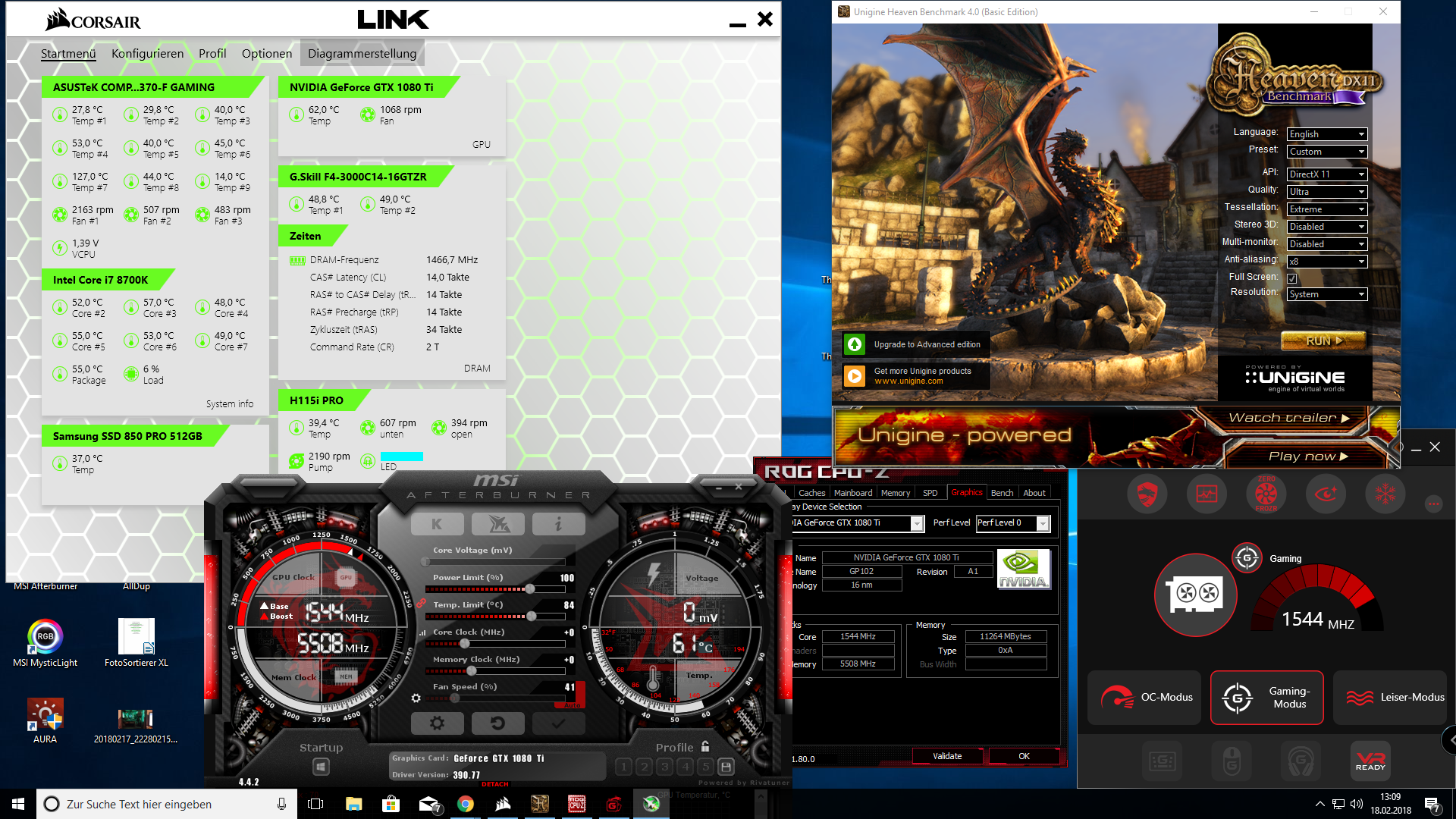Open Afterburner settings gear button
The image size is (1456, 819).
pyautogui.click(x=437, y=723)
